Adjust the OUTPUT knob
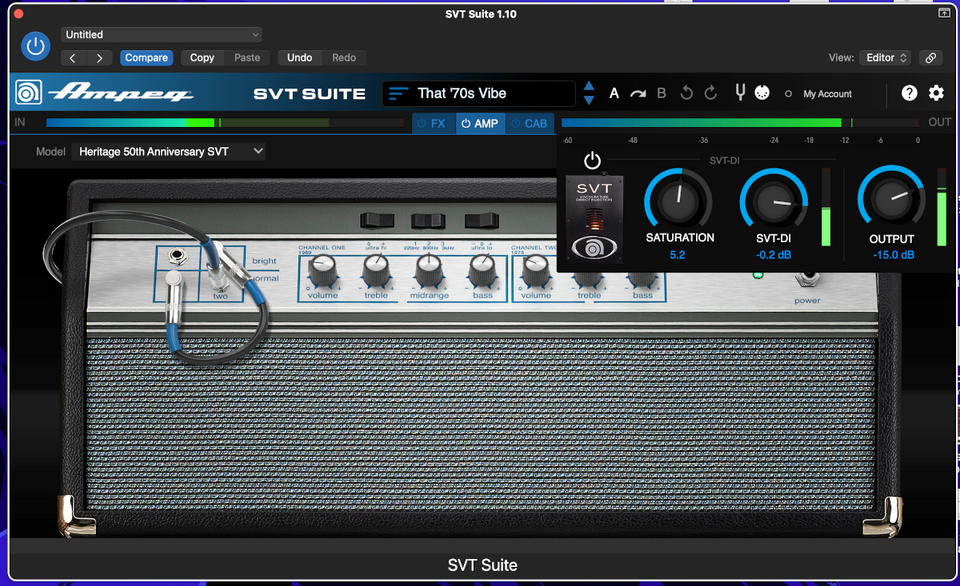 [x=891, y=198]
